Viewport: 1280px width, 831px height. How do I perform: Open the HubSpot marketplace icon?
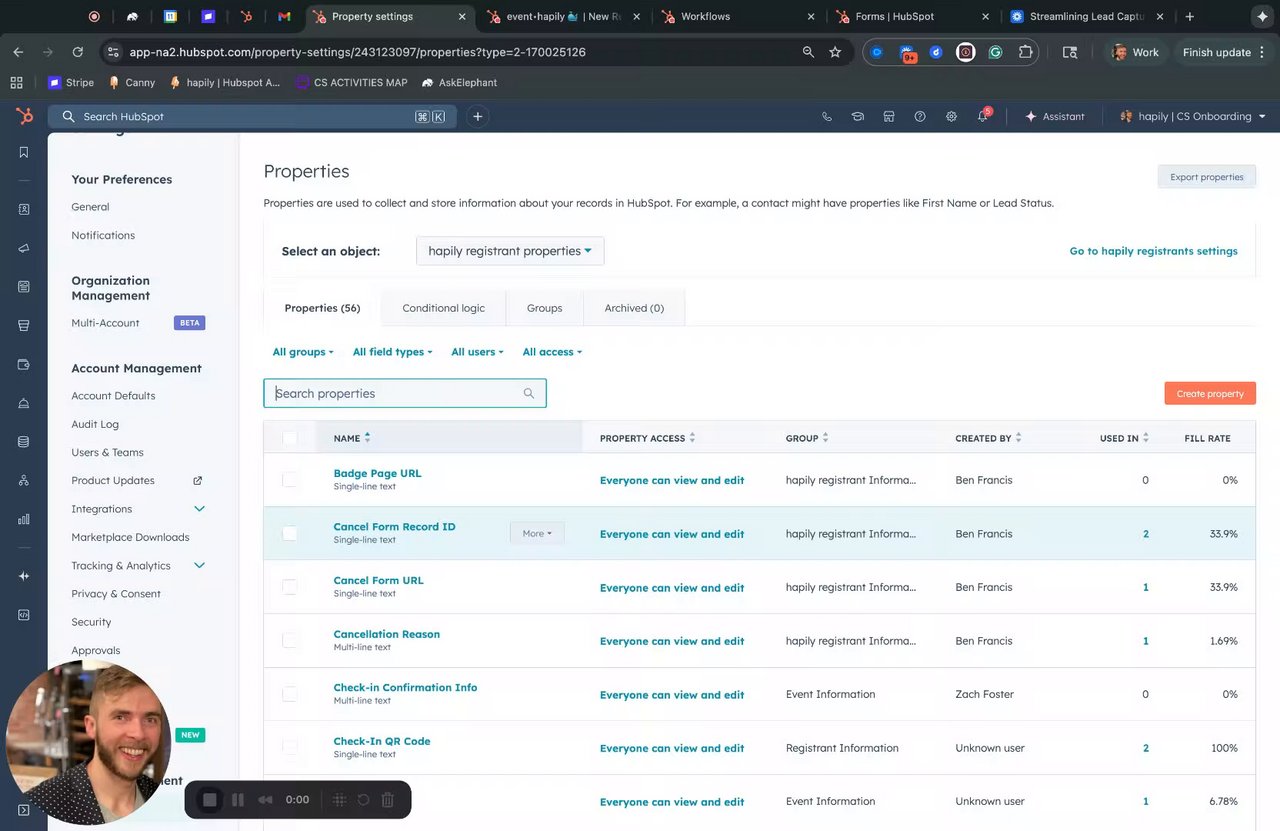(x=889, y=116)
